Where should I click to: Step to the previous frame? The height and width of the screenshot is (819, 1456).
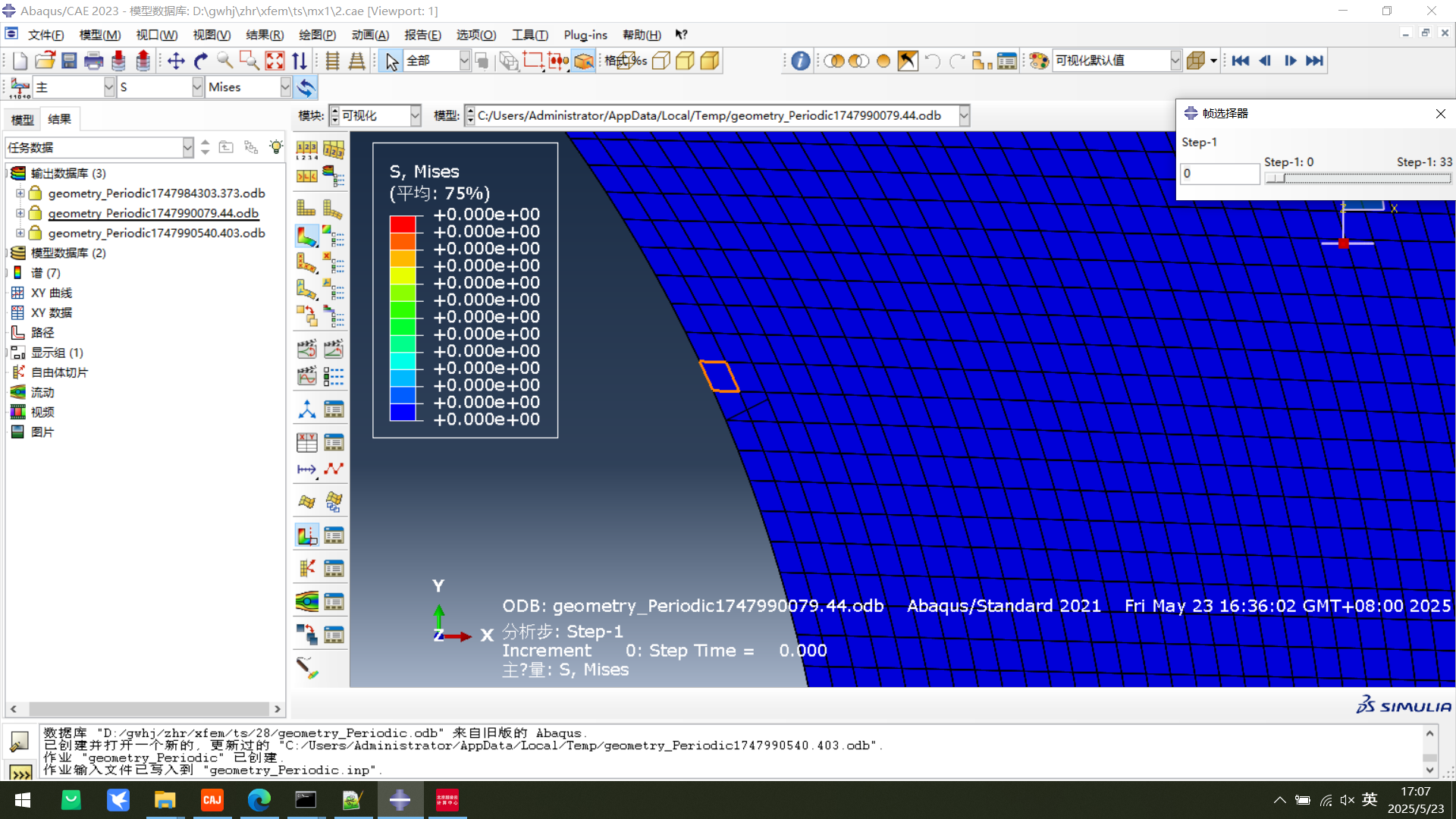(1265, 61)
